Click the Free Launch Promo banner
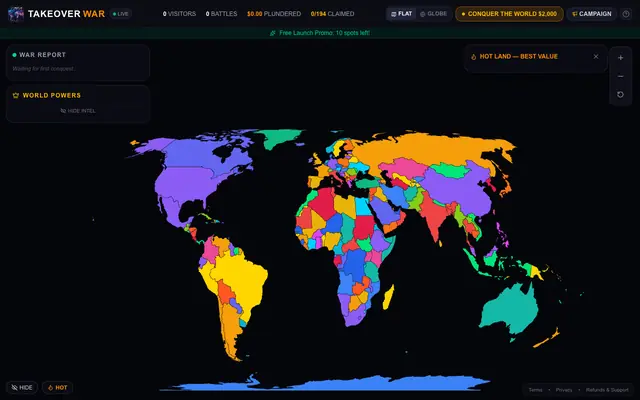Image resolution: width=640 pixels, height=400 pixels. click(x=320, y=33)
